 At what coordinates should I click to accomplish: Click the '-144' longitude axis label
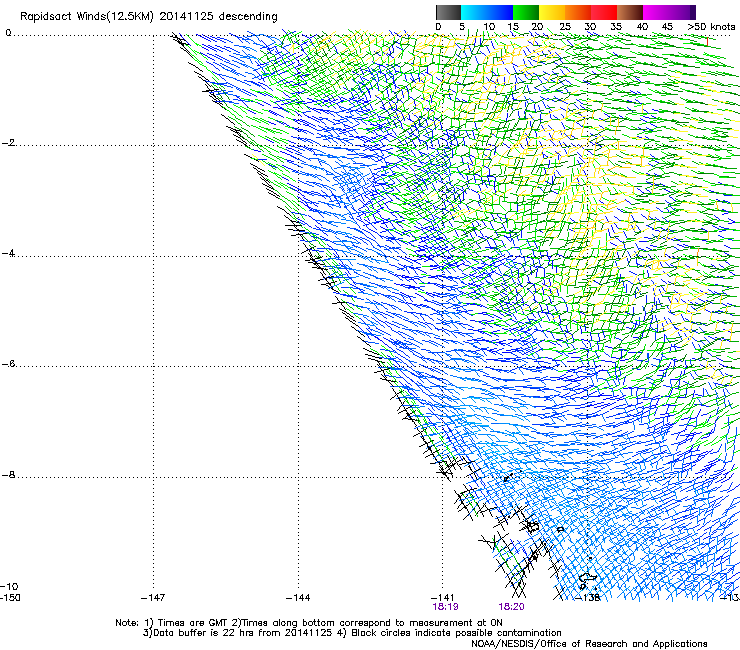(298, 598)
